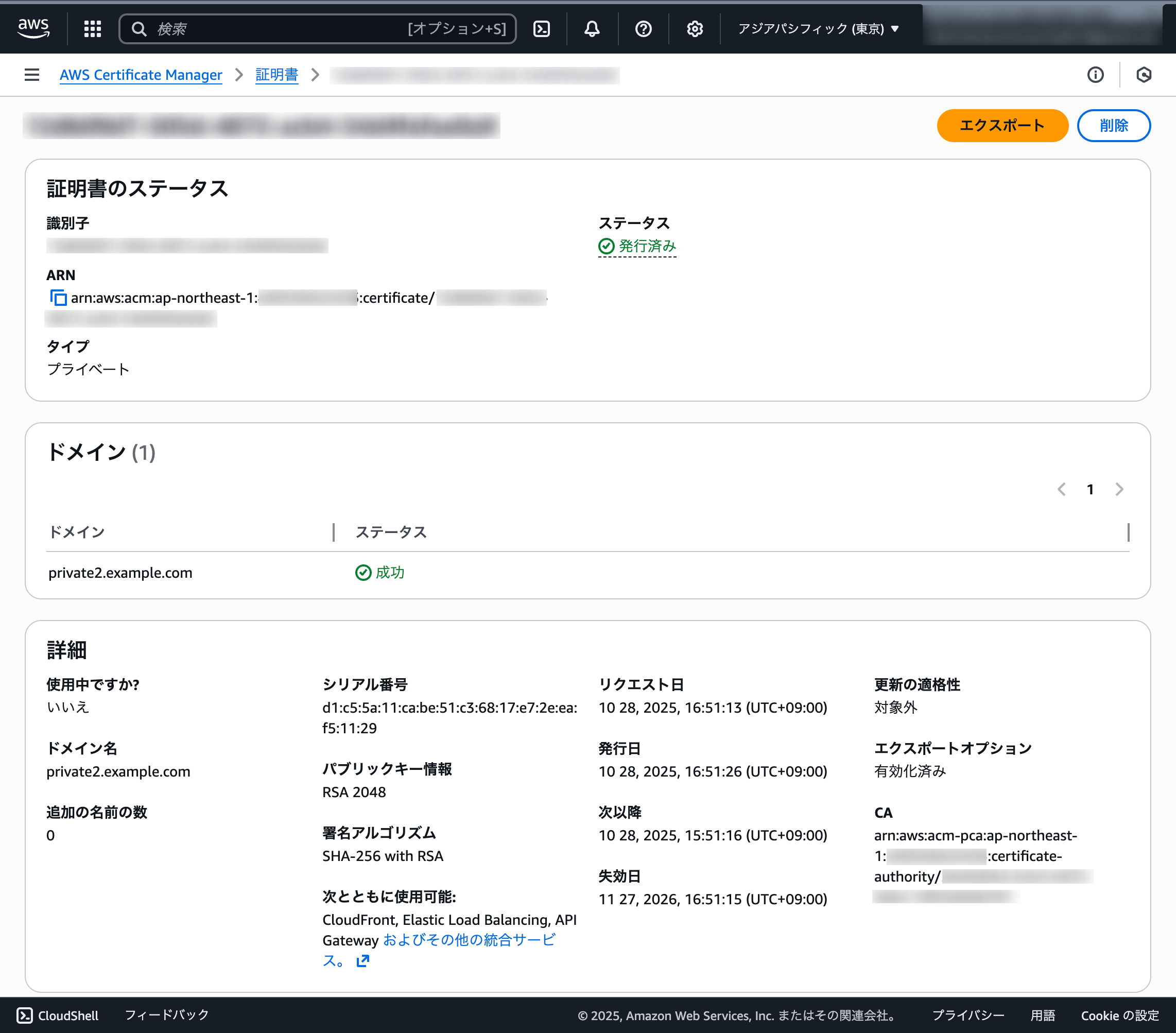This screenshot has height=1033, width=1176.
Task: Go to next page of domains
Action: pos(1119,490)
